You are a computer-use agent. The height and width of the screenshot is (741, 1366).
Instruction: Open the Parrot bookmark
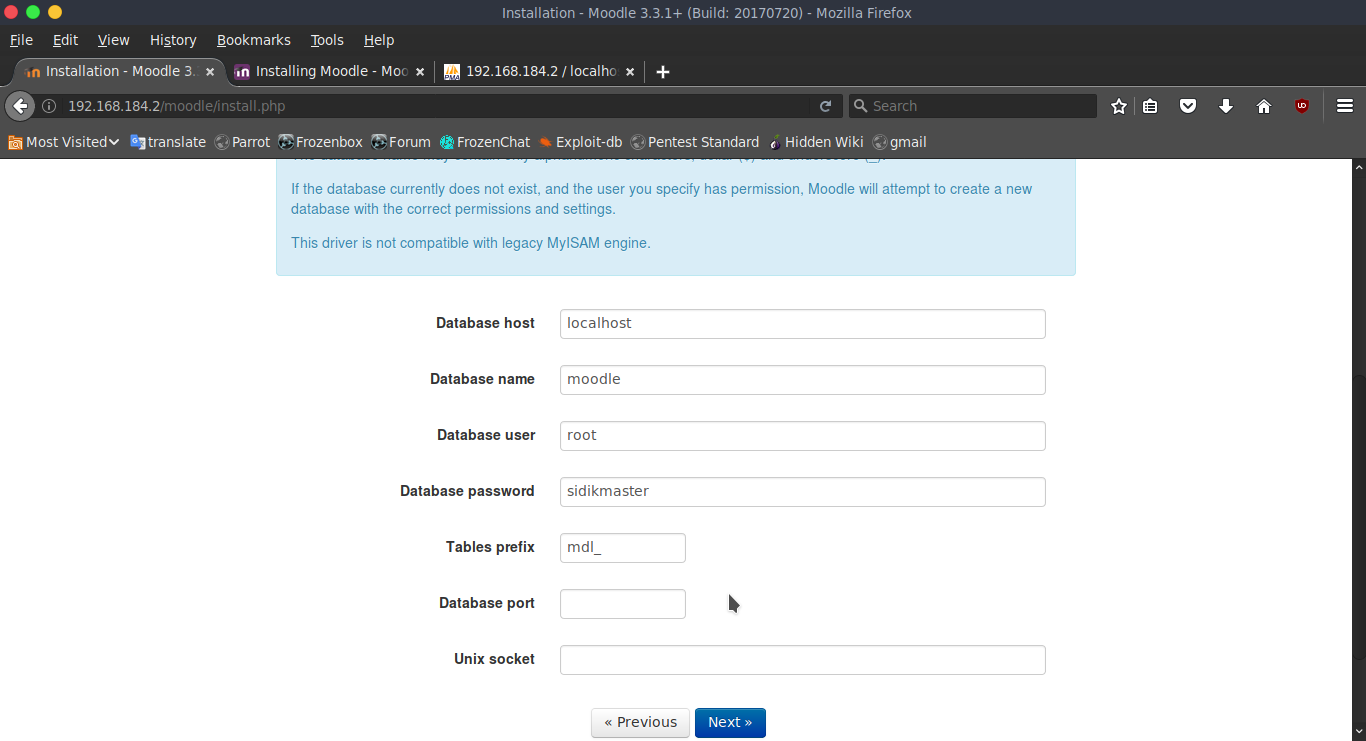pyautogui.click(x=242, y=142)
